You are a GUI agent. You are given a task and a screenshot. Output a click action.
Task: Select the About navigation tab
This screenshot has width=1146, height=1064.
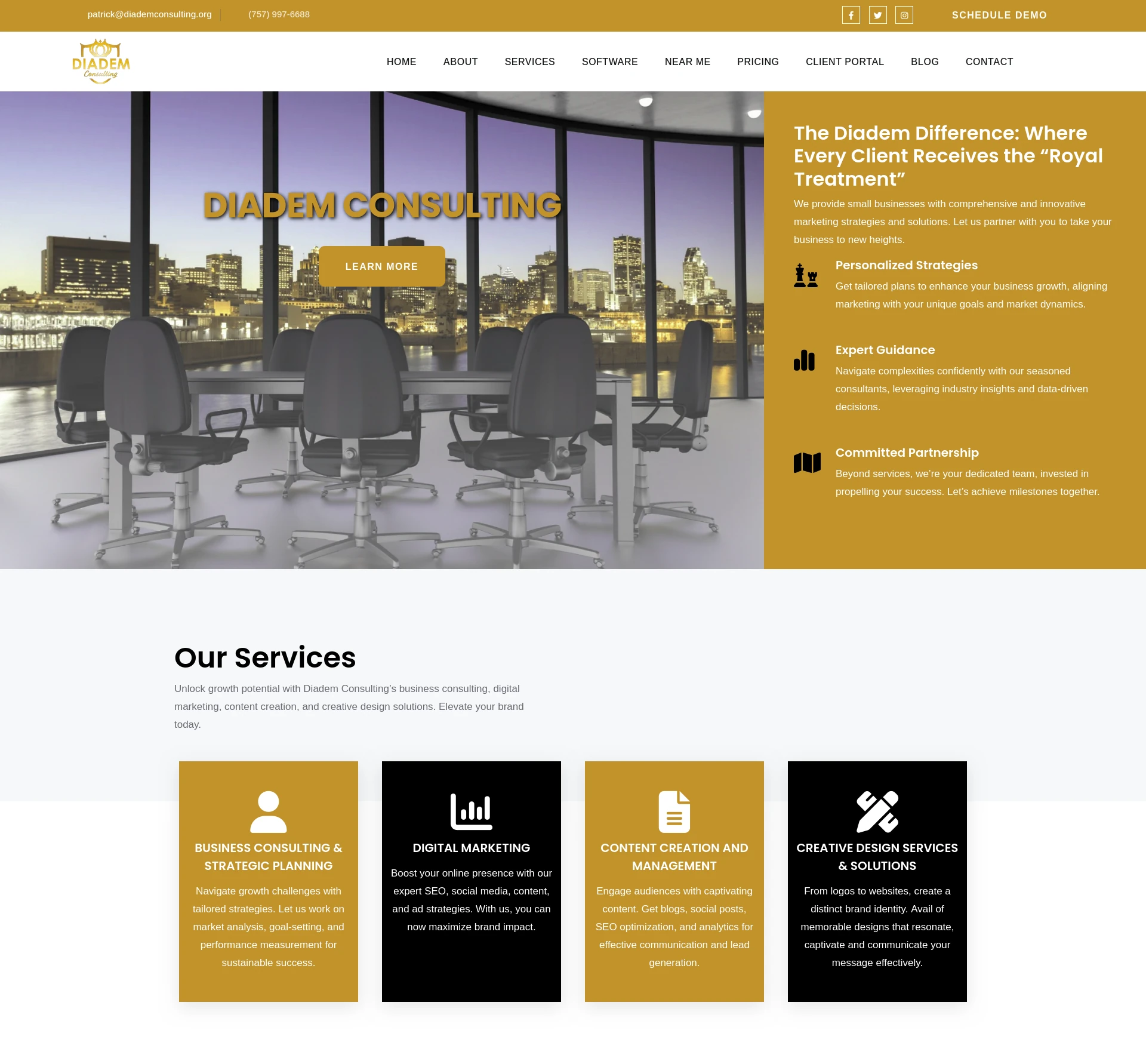pyautogui.click(x=459, y=61)
